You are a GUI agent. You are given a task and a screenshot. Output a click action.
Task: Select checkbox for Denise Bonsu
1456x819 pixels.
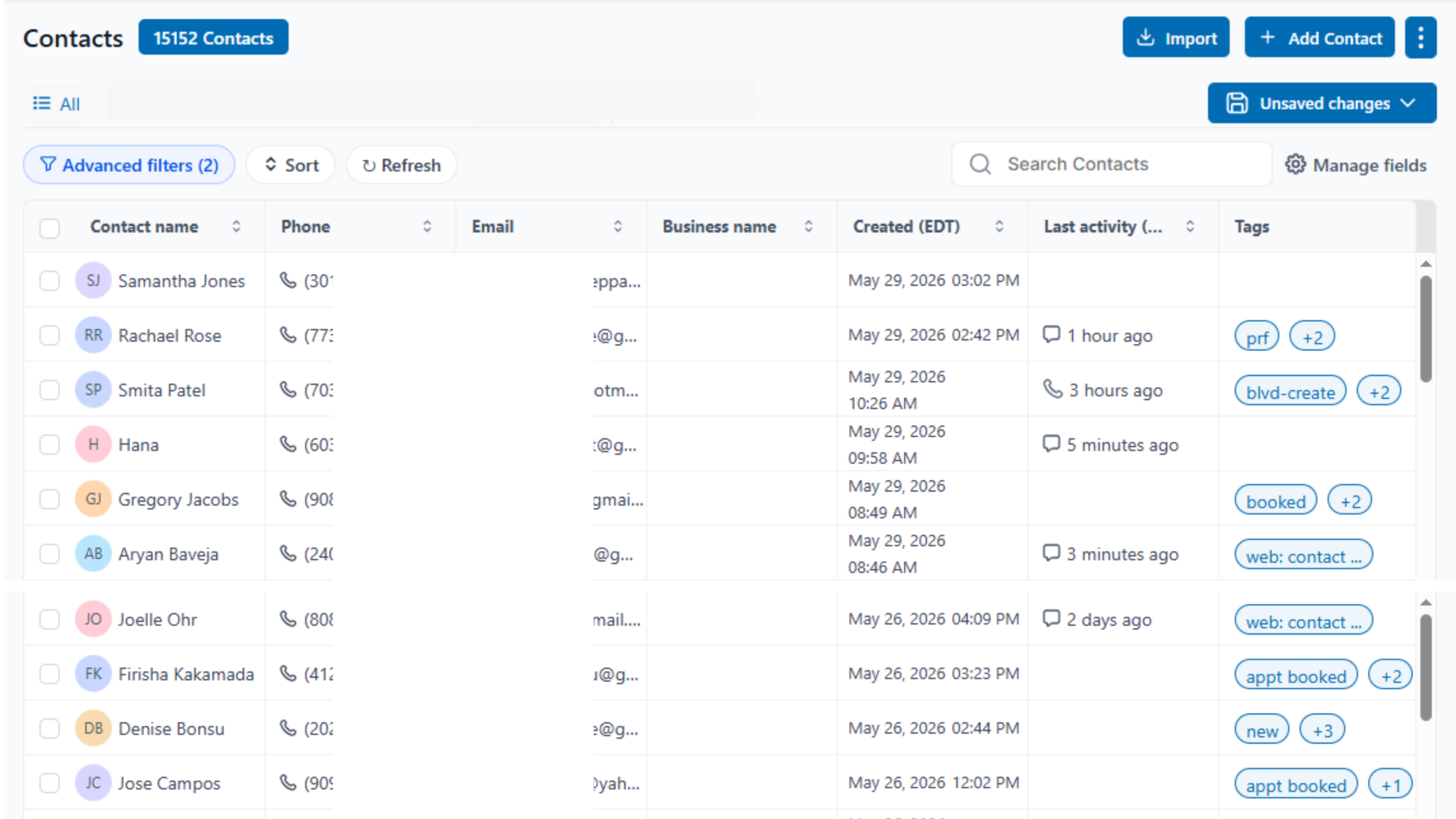coord(49,729)
